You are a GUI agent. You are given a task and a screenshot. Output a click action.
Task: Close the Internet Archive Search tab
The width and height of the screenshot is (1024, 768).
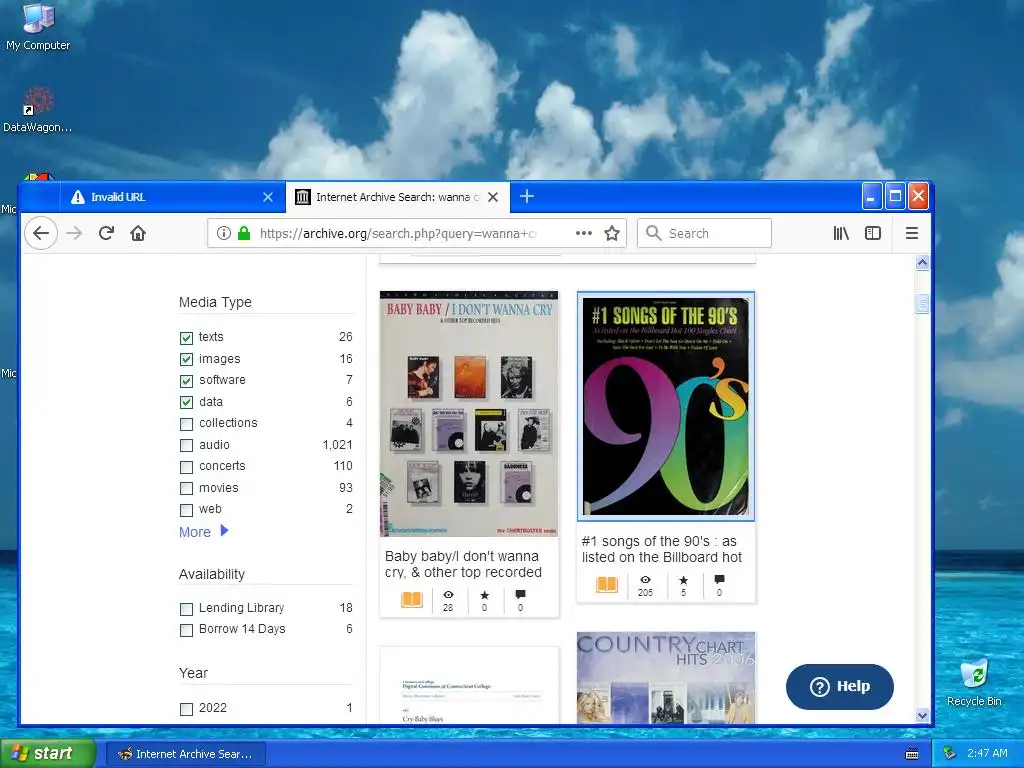[x=493, y=197]
